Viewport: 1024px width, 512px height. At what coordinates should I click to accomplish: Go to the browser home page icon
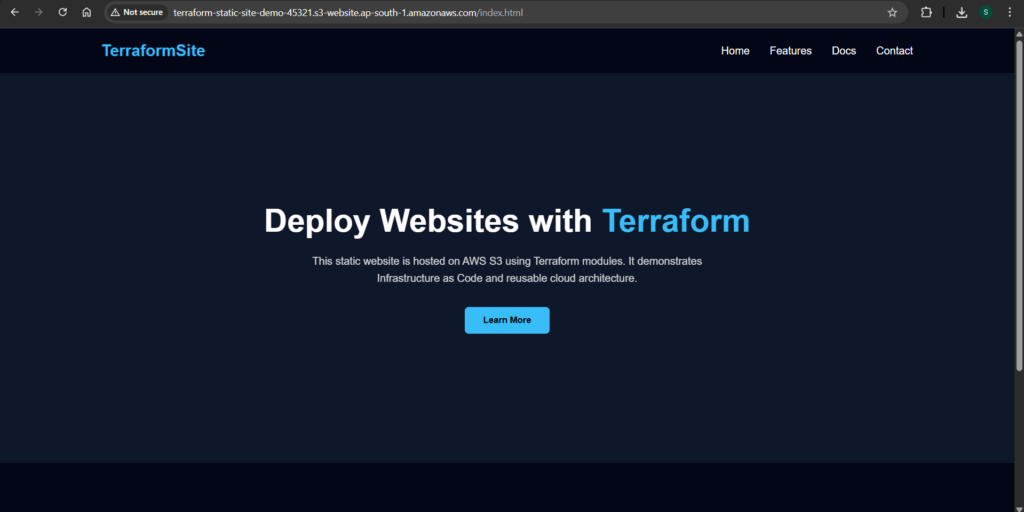coord(87,13)
